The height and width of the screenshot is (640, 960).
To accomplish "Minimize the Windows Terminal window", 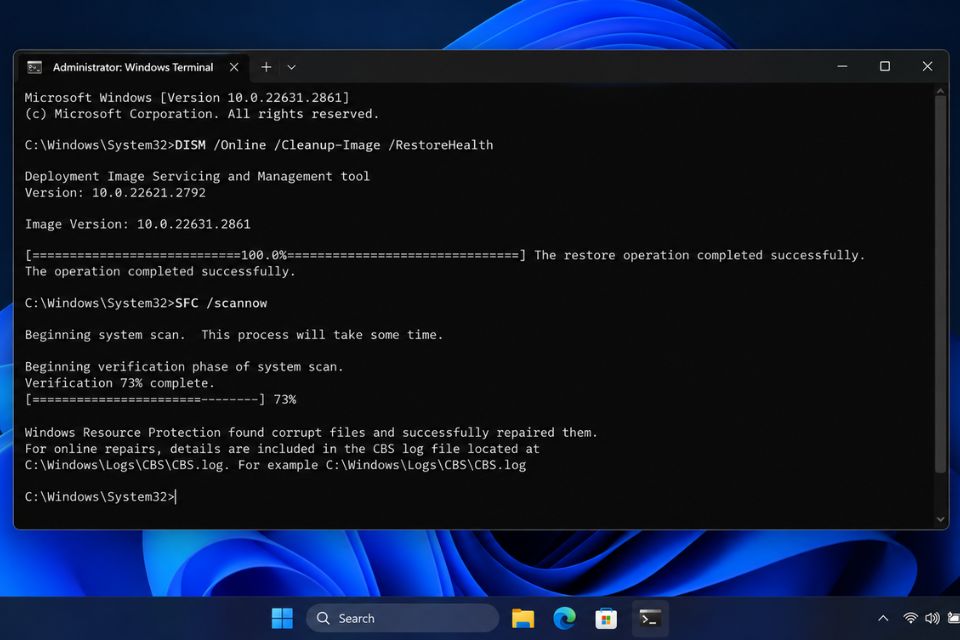I will [842, 66].
